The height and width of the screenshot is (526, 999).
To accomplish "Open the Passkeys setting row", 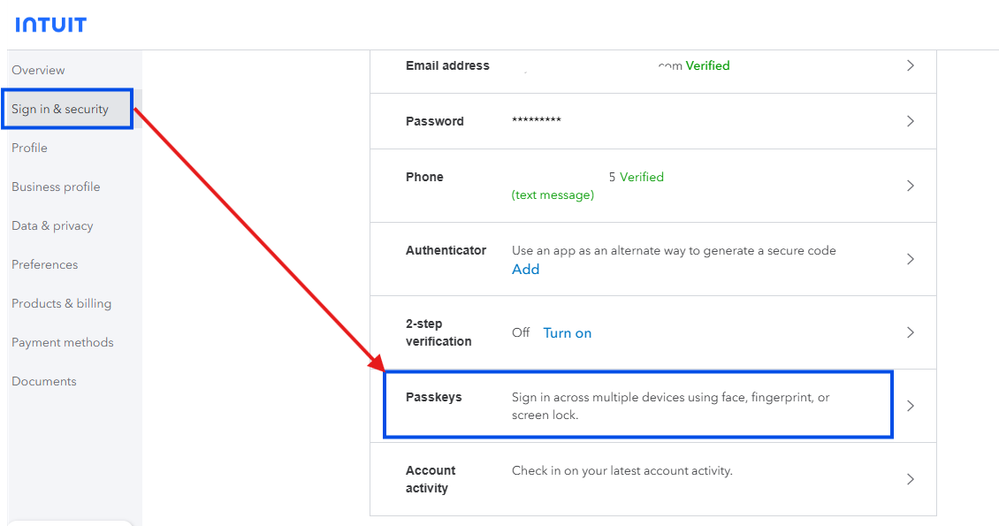I will [x=638, y=405].
